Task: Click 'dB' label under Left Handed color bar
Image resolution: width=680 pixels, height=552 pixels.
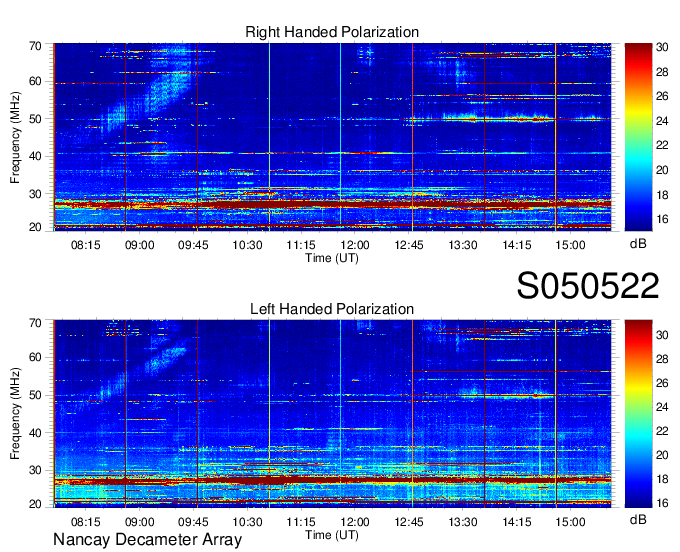Action: [638, 519]
